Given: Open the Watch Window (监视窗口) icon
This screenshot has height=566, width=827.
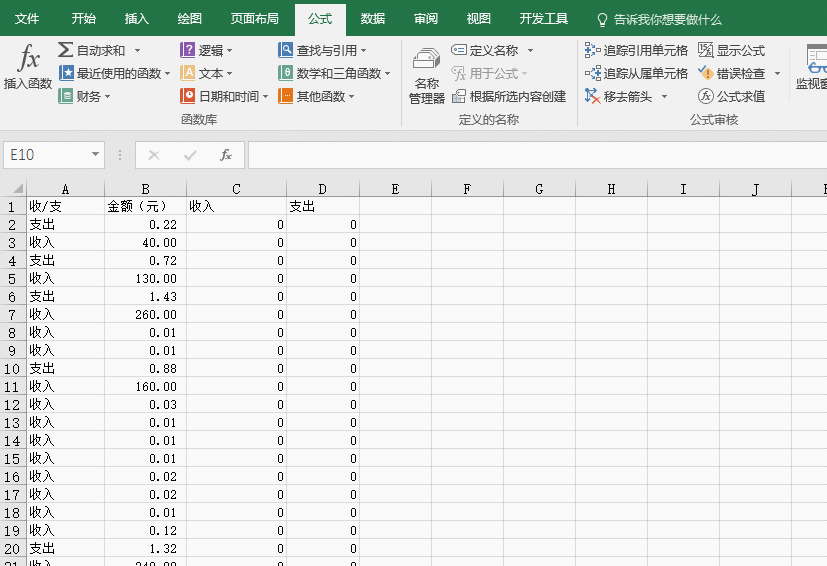Looking at the screenshot, I should (815, 59).
